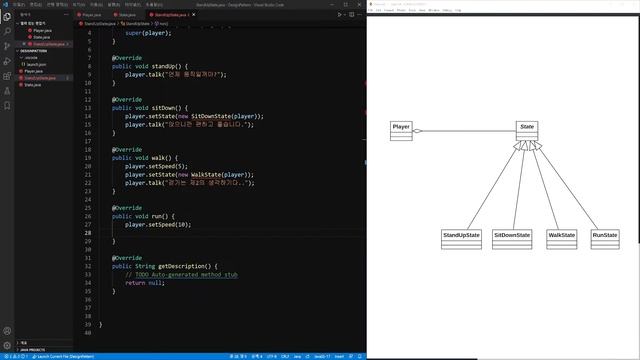Image resolution: width=640 pixels, height=360 pixels.
Task: Open StarUML Edit menu
Action: coord(378,10)
